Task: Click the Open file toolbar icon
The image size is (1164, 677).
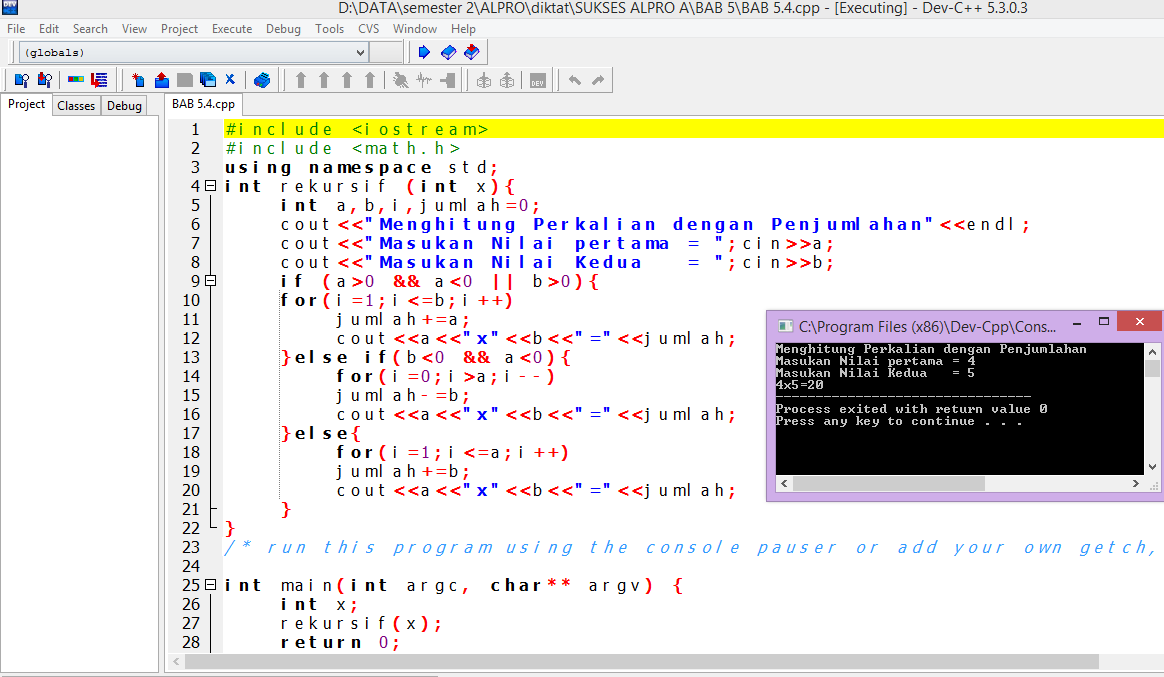Action: (161, 80)
